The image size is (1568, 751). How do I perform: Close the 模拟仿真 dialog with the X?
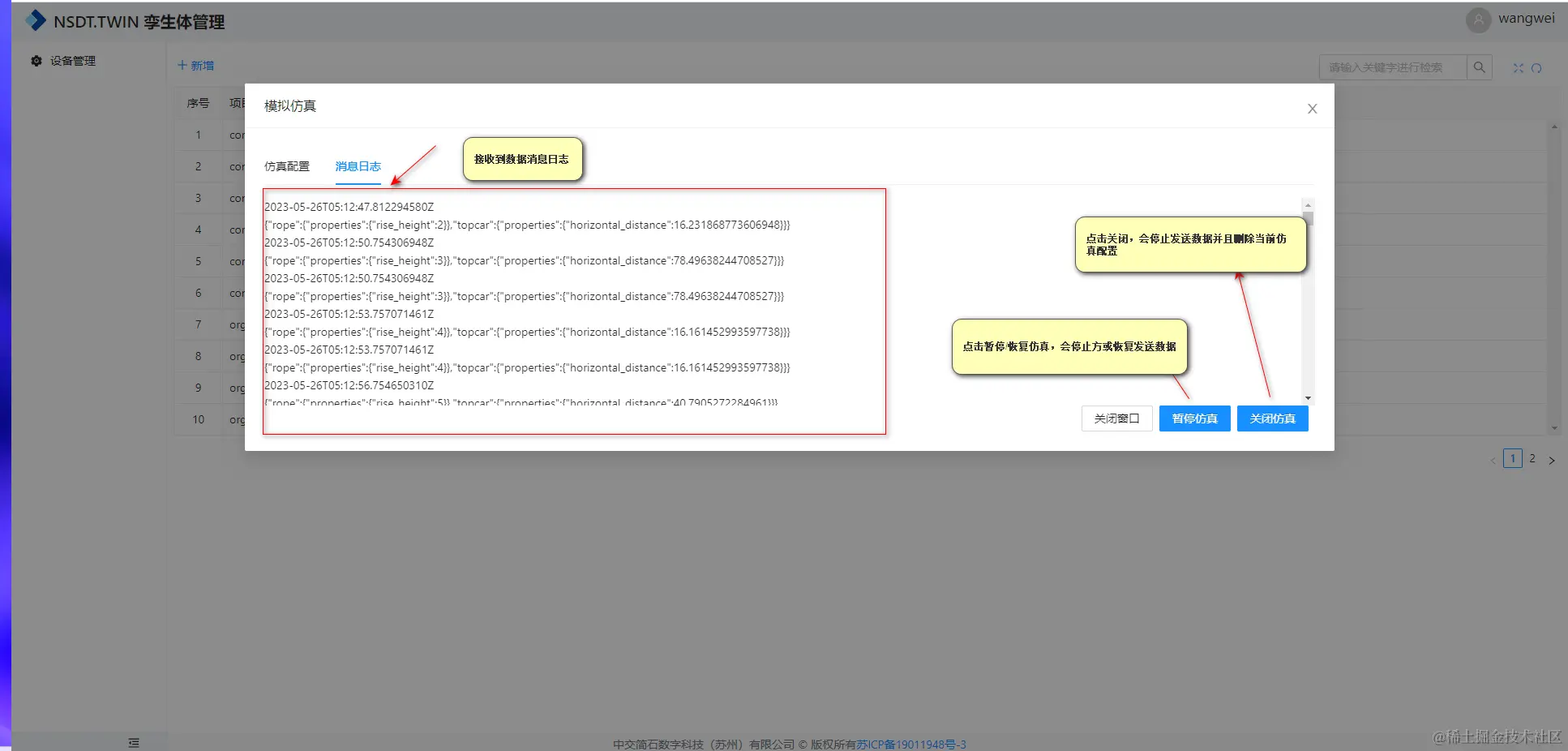tap(1312, 109)
